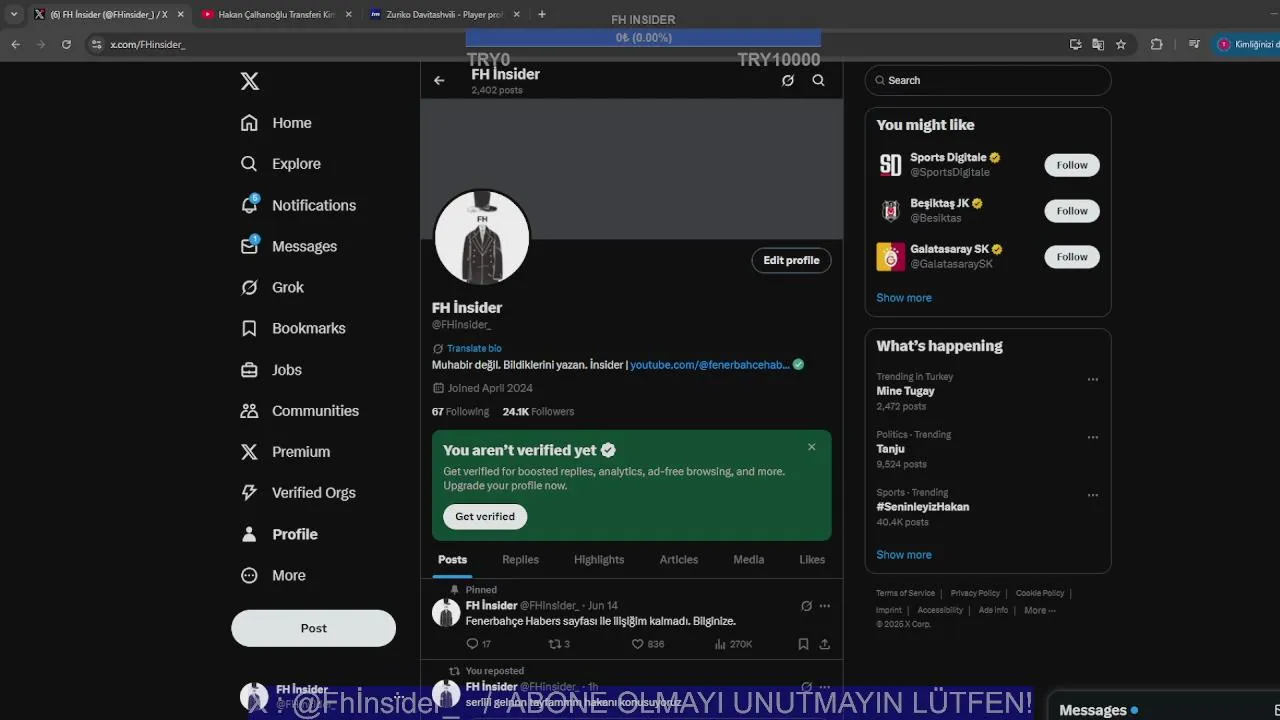Open the More menu in the sidebar

point(273,575)
